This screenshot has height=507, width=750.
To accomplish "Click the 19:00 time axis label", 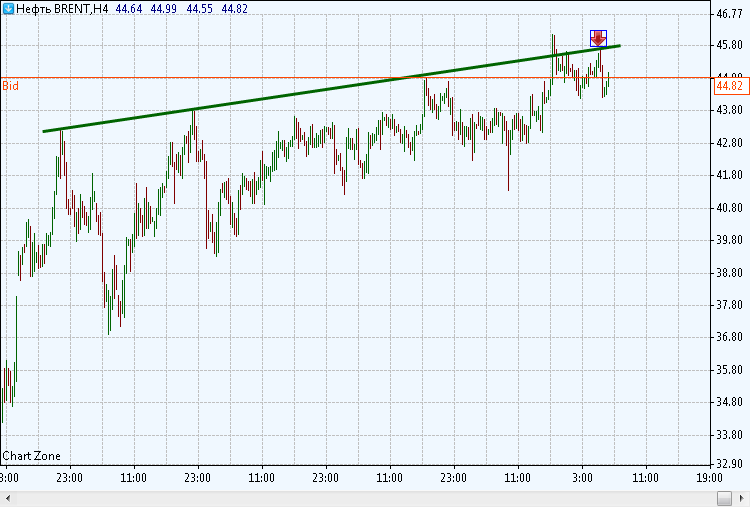I will click(709, 477).
